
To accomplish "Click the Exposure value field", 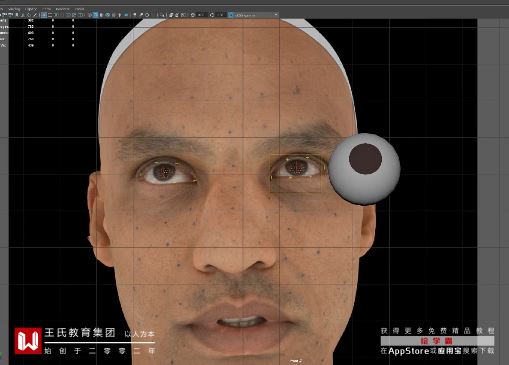I will point(201,15).
